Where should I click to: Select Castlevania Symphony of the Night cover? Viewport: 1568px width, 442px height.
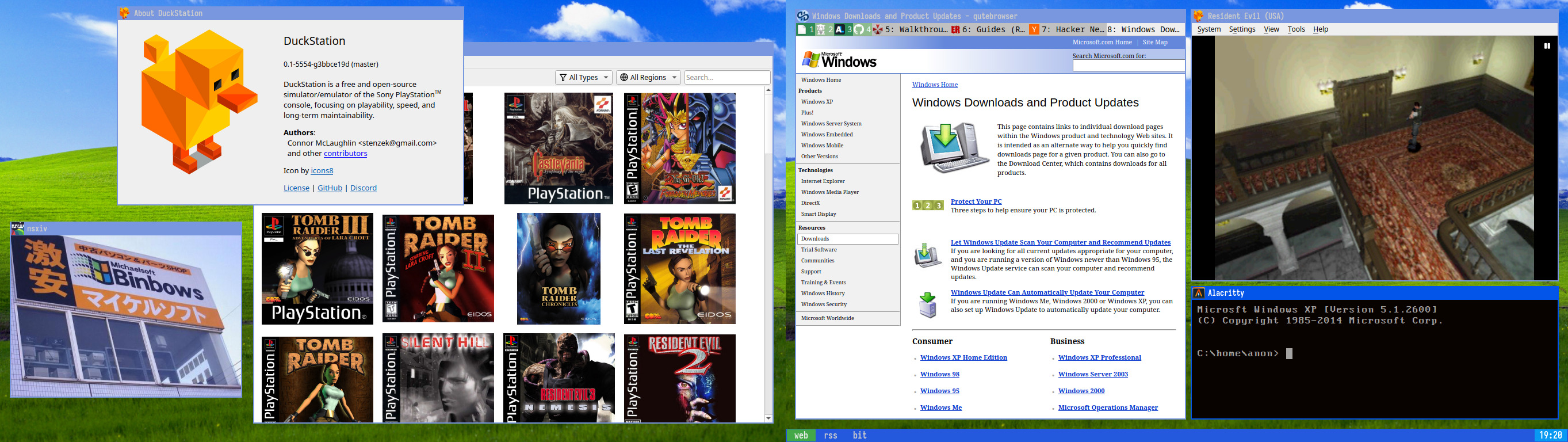[x=558, y=148]
